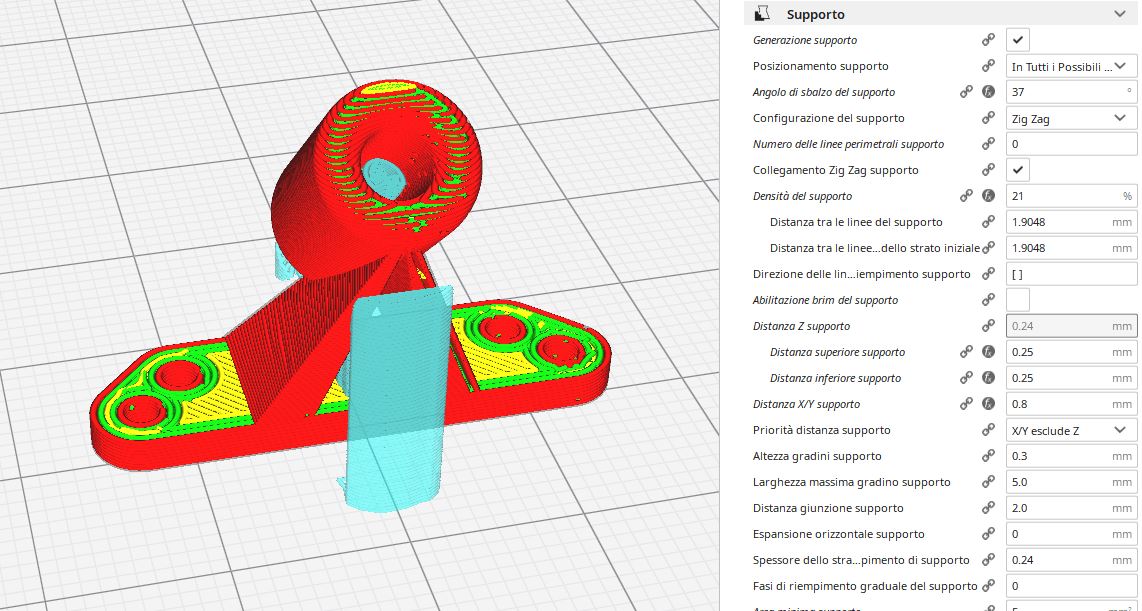The height and width of the screenshot is (611, 1142).
Task: Click Distanza giunzione supporto field 2.0
Action: [x=1071, y=508]
